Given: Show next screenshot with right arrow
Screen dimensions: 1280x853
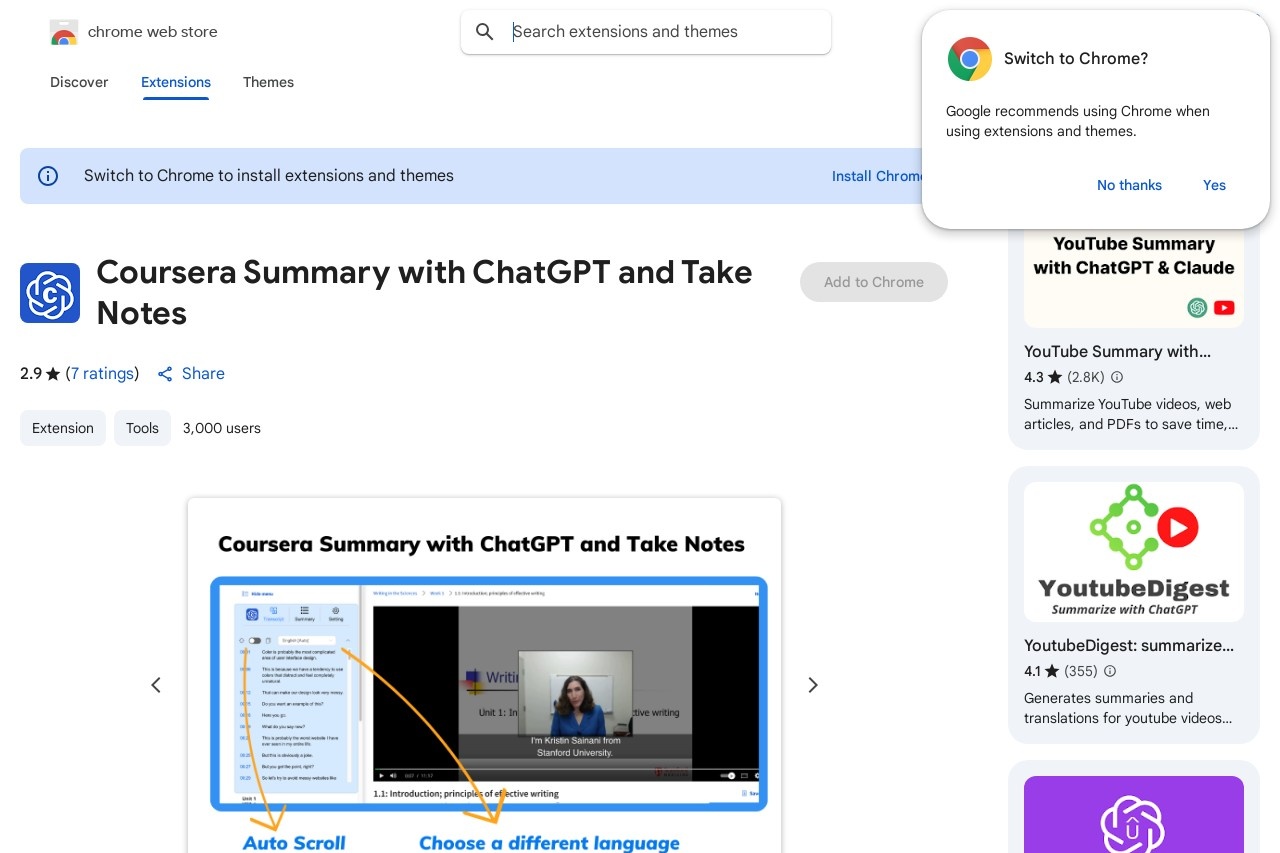Looking at the screenshot, I should (x=813, y=685).
